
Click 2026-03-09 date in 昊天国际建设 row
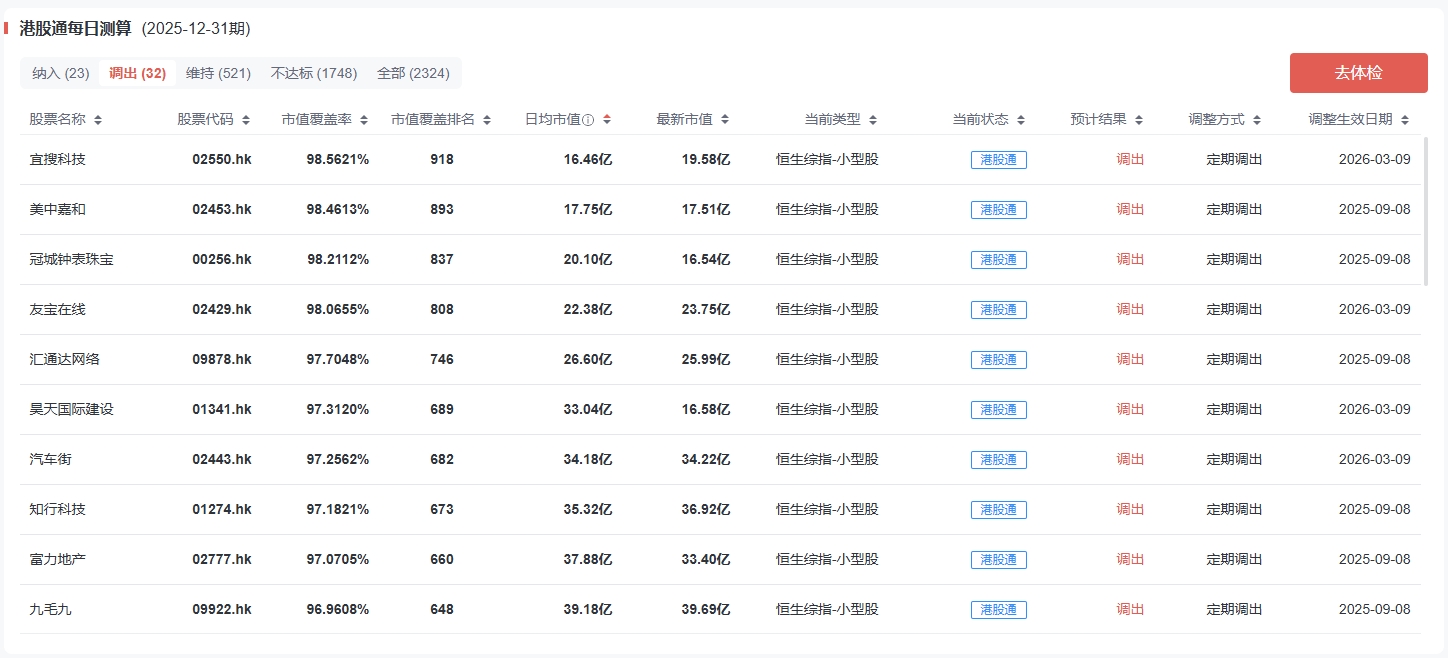pyautogui.click(x=1374, y=409)
